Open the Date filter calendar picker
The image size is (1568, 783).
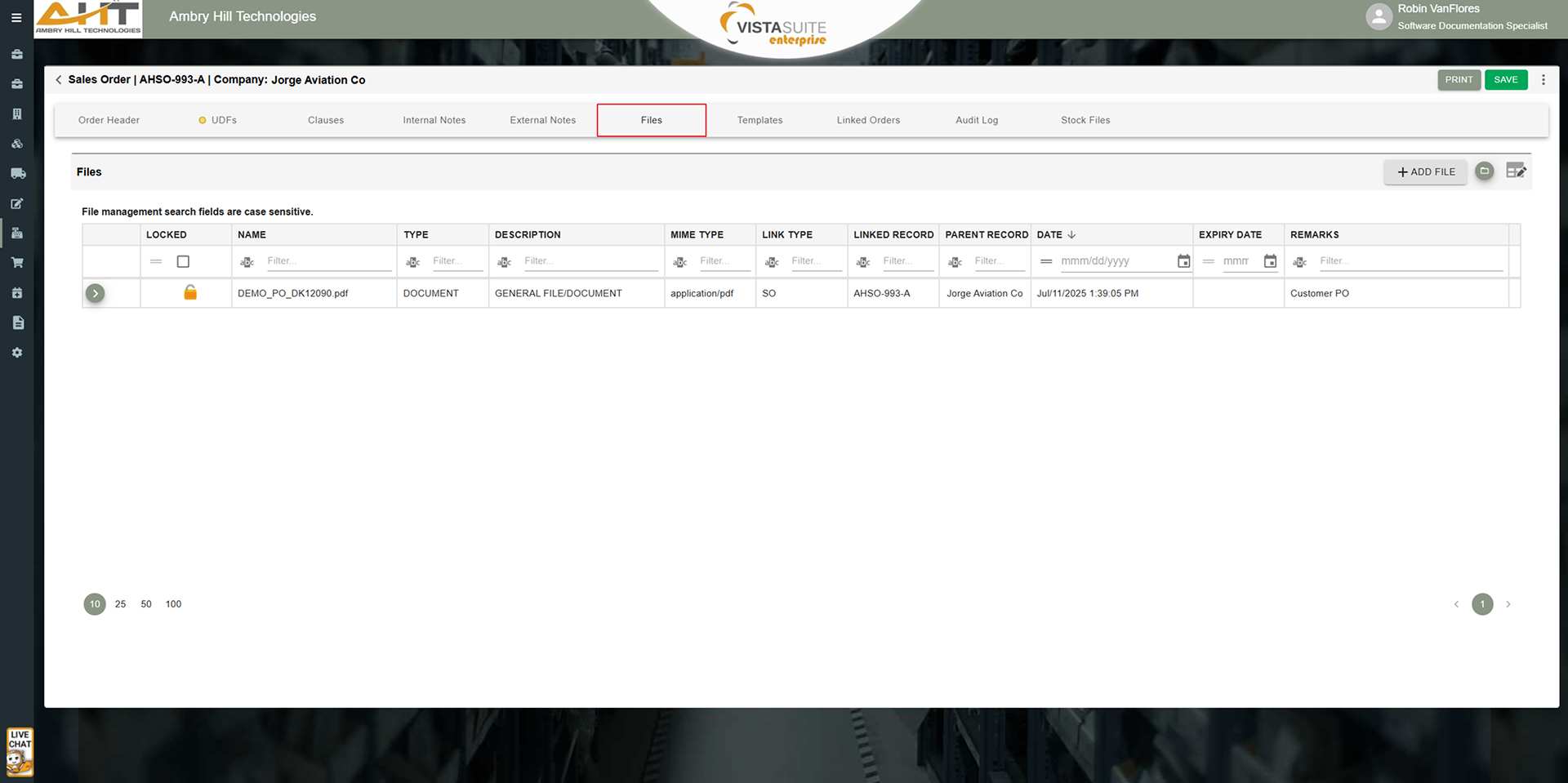coord(1183,261)
